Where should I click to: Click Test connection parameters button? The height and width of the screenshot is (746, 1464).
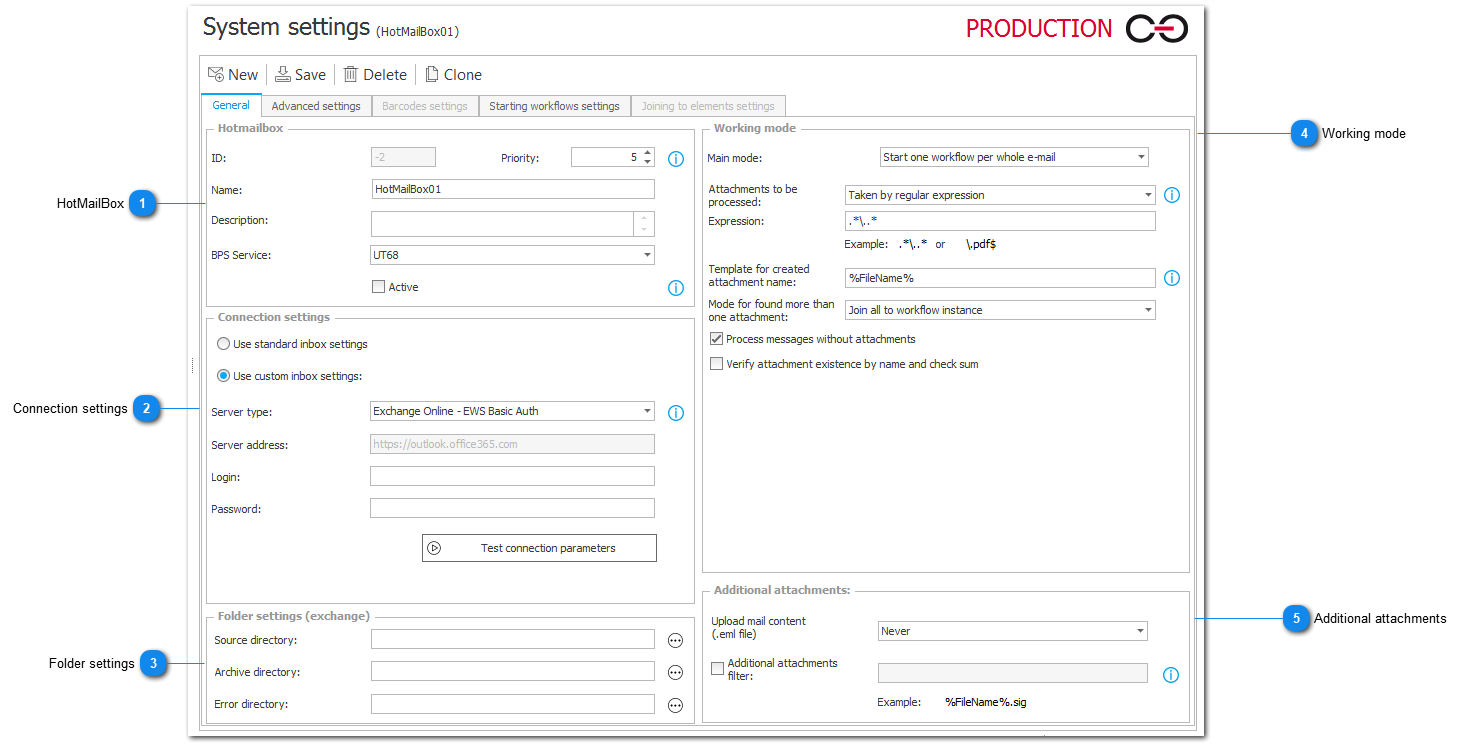[x=539, y=548]
